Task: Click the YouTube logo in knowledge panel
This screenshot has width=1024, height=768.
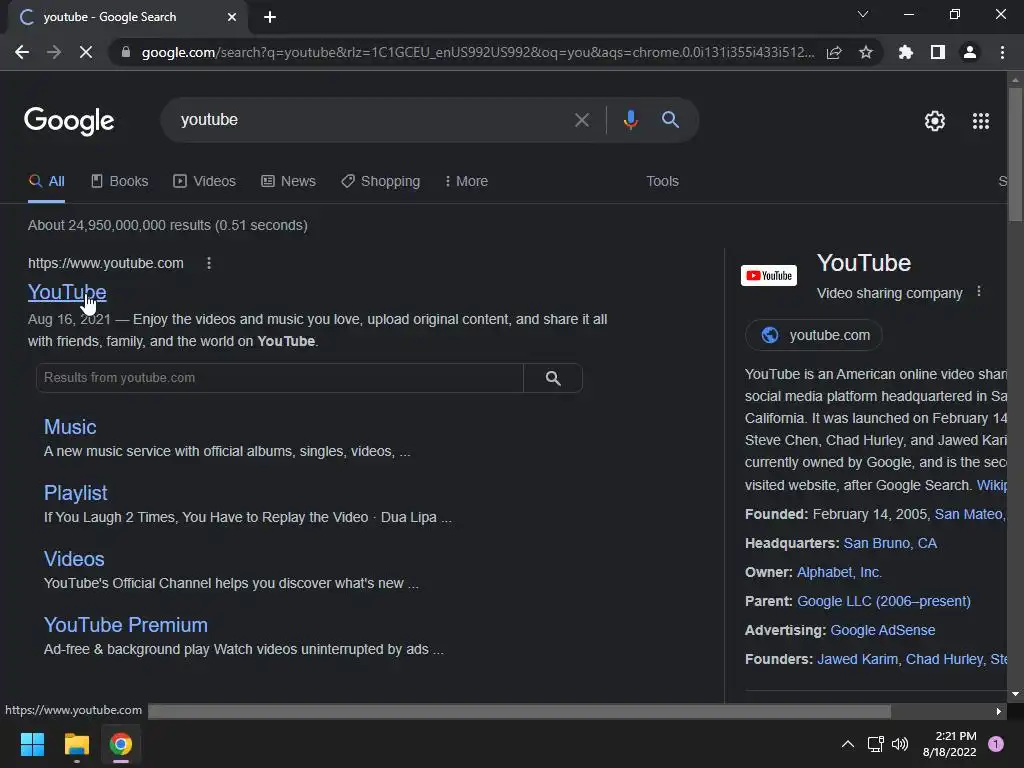Action: (769, 276)
